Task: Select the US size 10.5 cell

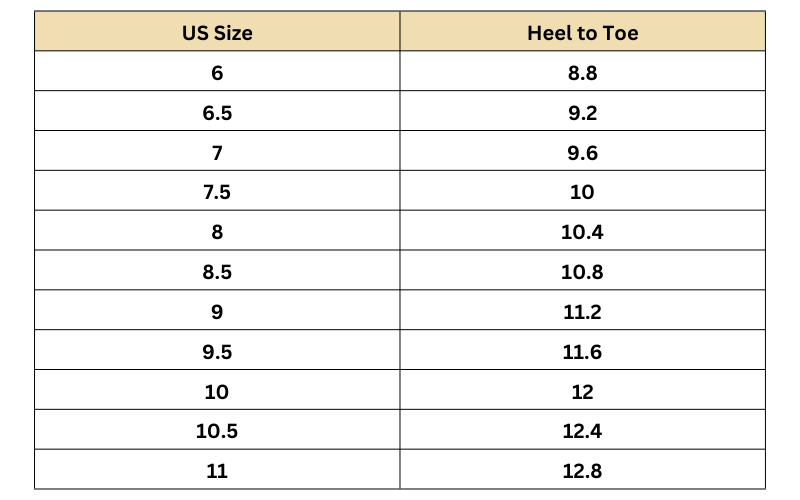Action: [x=217, y=431]
